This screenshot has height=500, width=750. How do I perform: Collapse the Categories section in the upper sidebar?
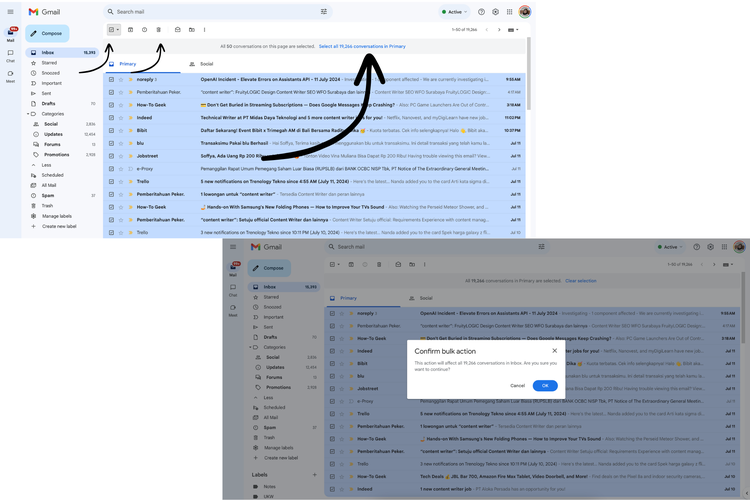(x=34, y=114)
